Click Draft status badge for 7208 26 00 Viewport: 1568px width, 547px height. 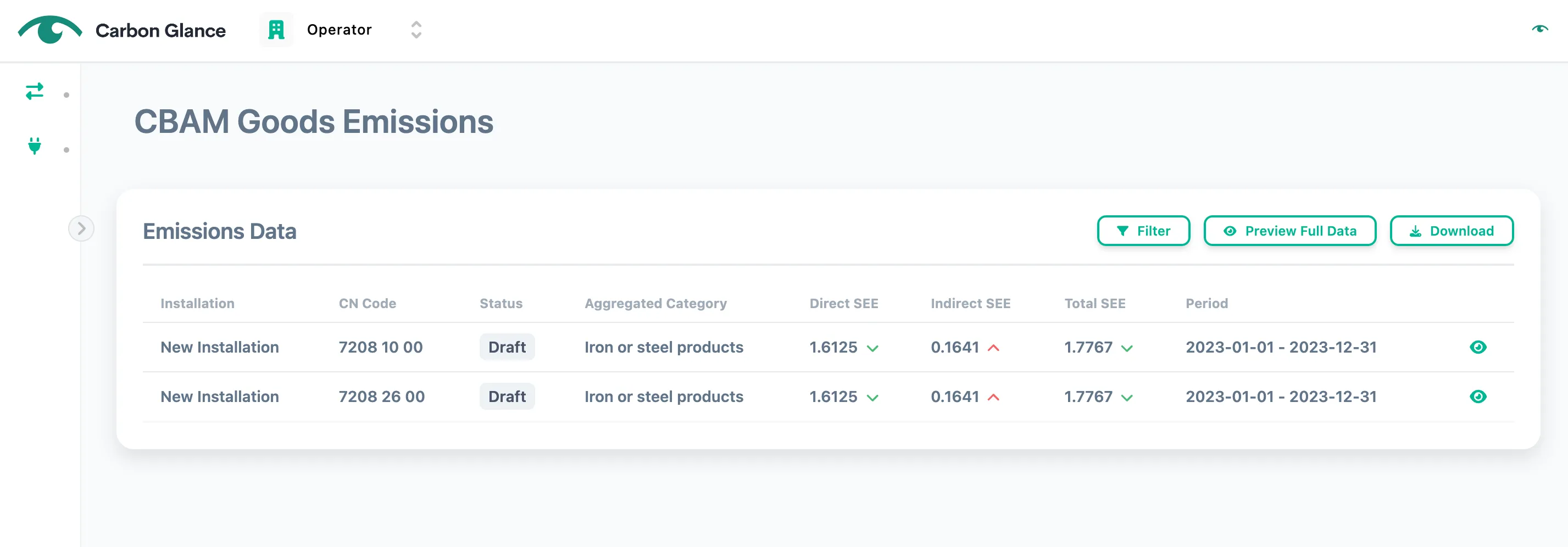click(x=507, y=396)
